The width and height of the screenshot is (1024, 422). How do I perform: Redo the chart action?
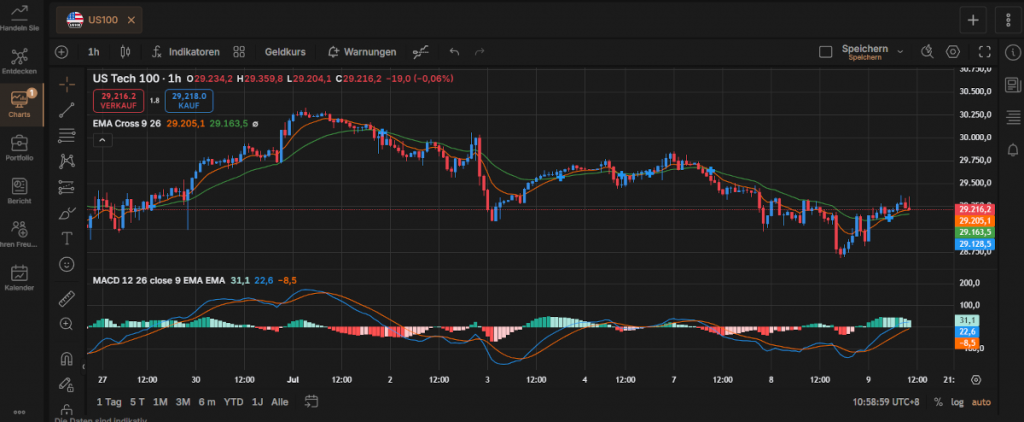480,52
